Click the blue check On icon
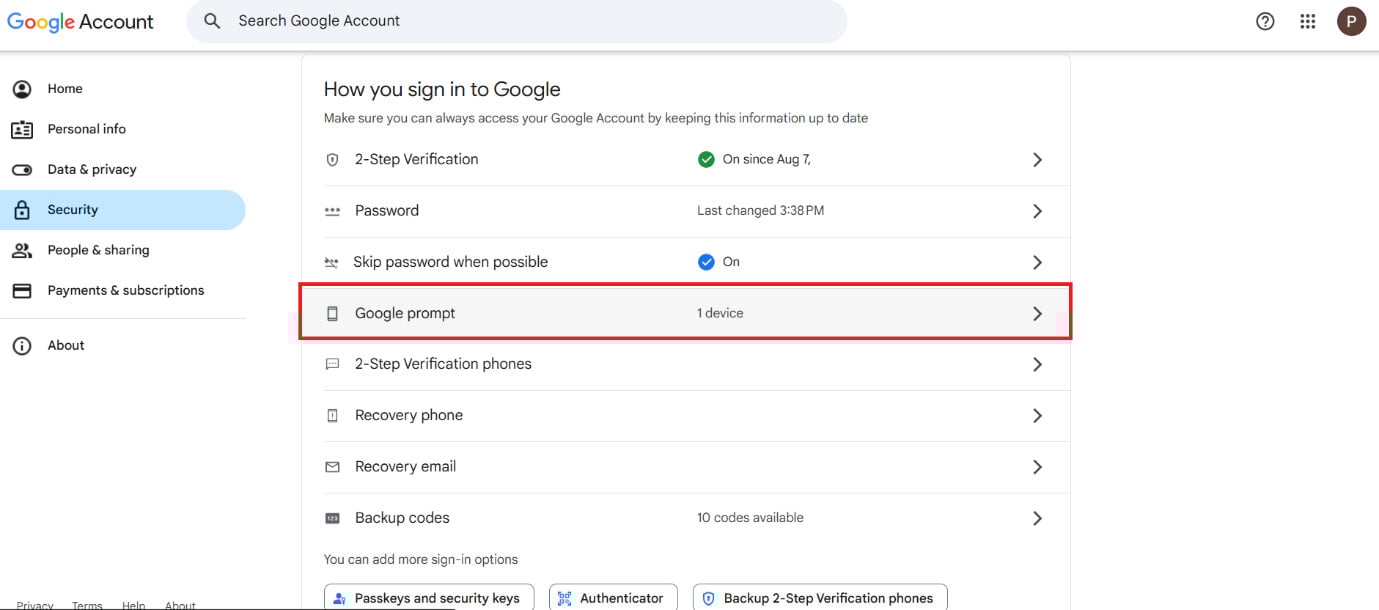1379x610 pixels. click(x=706, y=262)
